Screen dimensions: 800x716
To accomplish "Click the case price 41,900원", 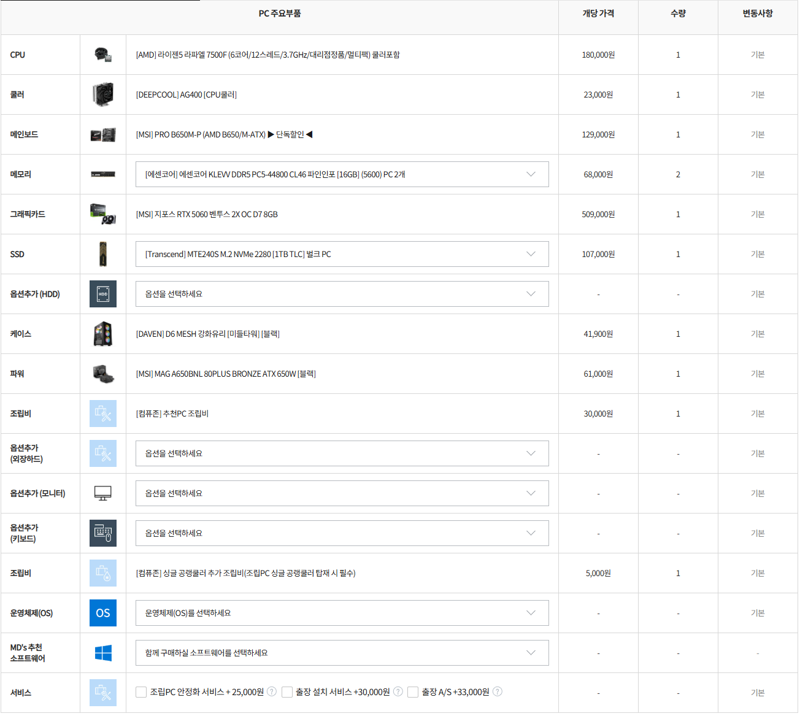I will [598, 334].
